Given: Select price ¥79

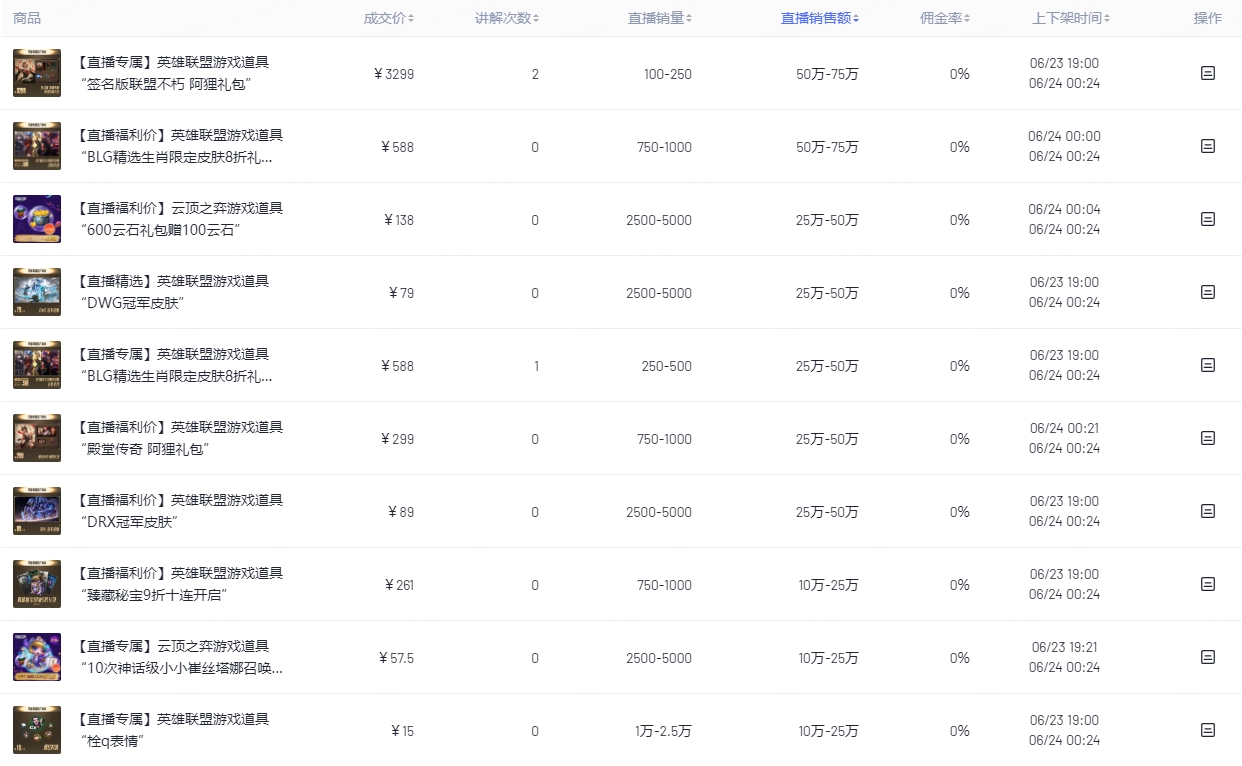Looking at the screenshot, I should click(x=401, y=293).
